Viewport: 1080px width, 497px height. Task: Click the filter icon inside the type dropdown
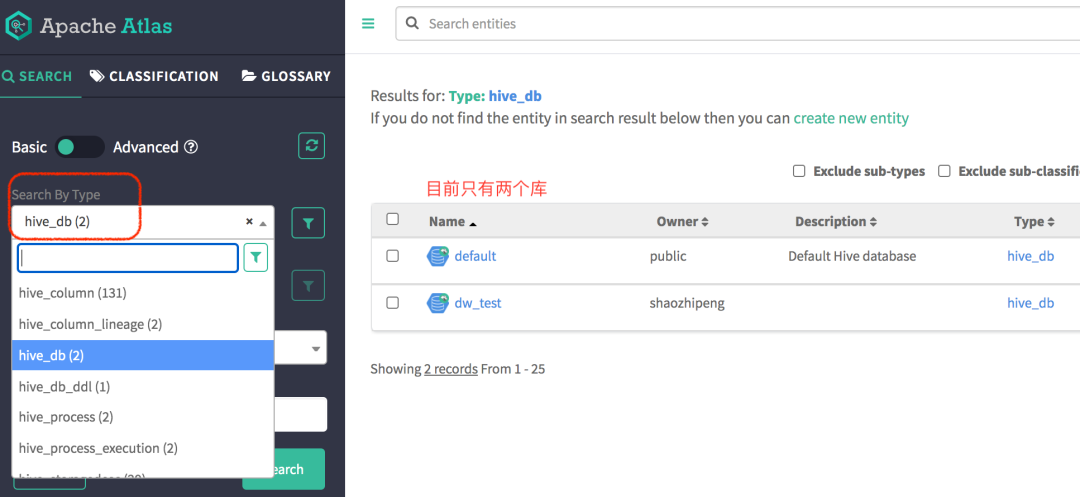point(256,257)
